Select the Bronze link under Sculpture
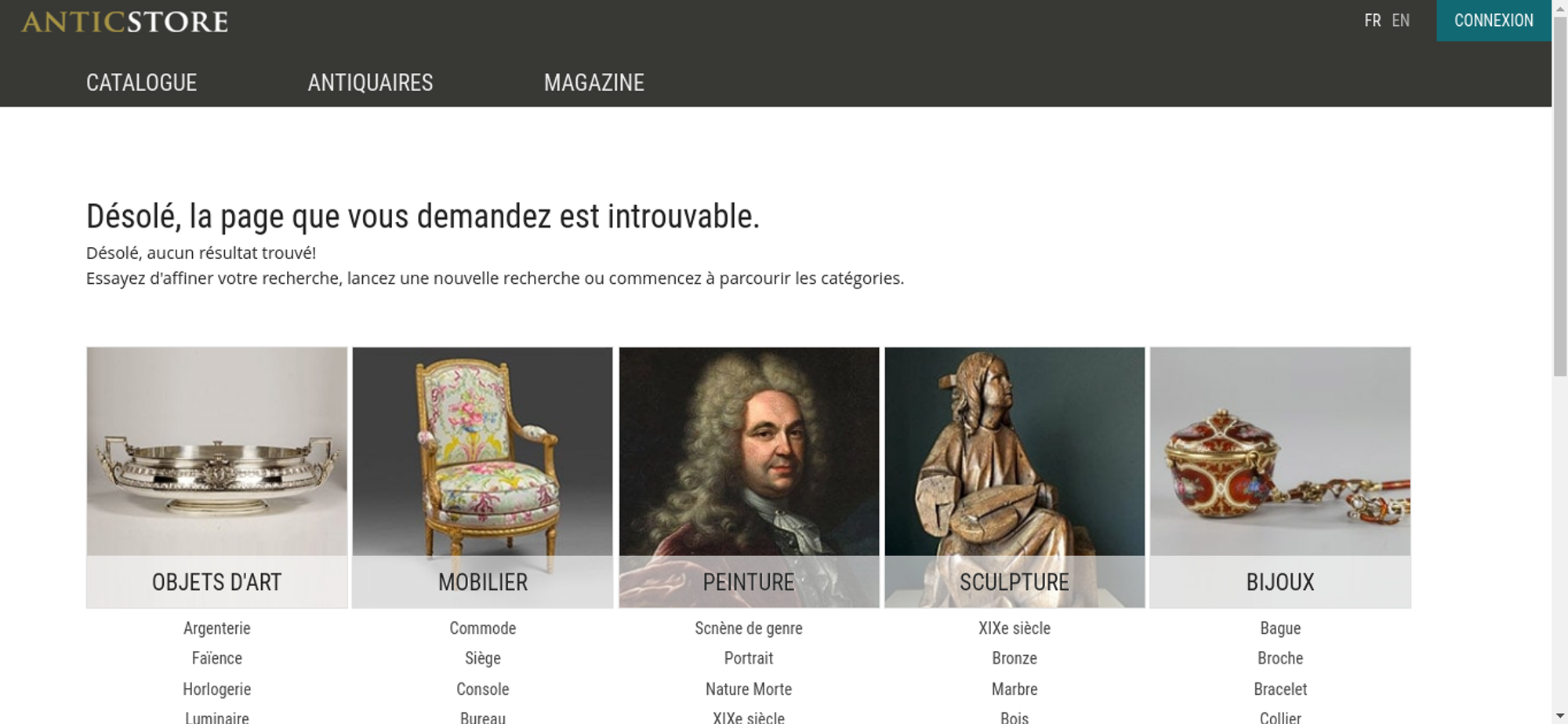Image resolution: width=1568 pixels, height=724 pixels. [x=1014, y=658]
